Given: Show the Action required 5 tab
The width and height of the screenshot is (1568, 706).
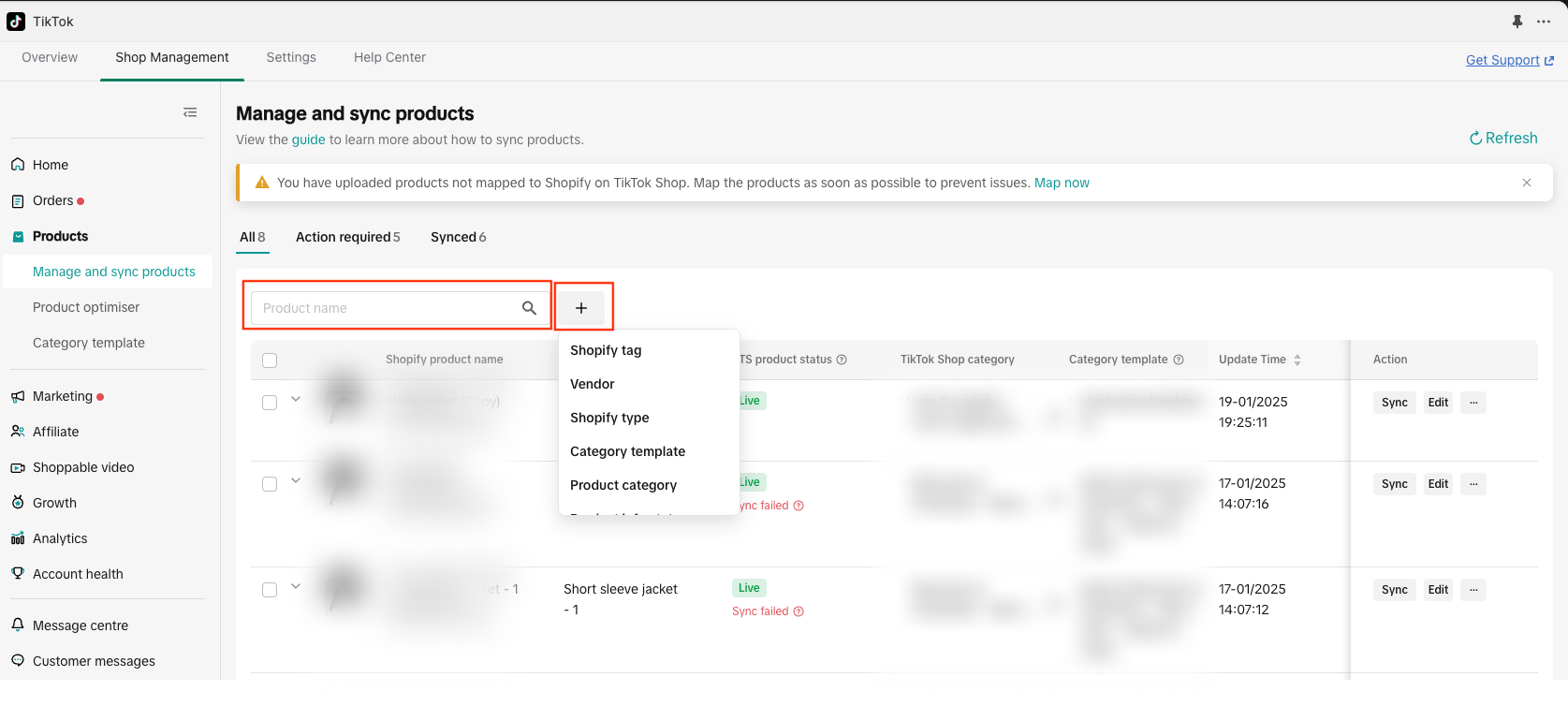Looking at the screenshot, I should 348,237.
